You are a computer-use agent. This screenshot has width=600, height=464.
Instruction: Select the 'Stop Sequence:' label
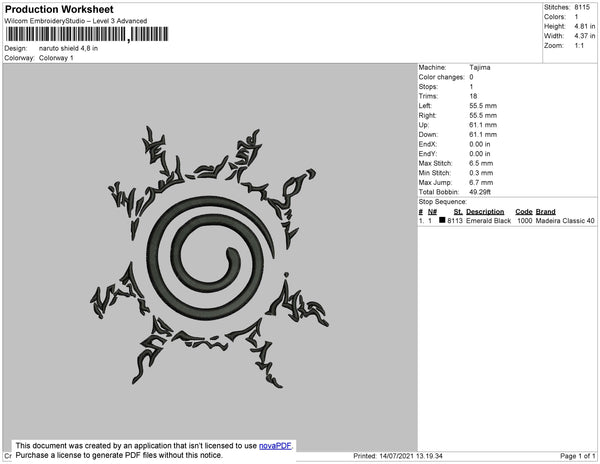(x=442, y=202)
